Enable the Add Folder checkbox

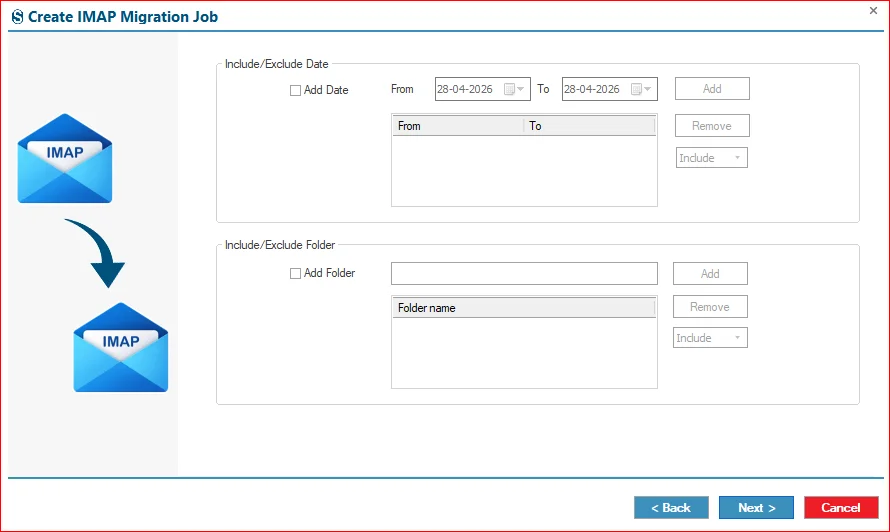coord(295,274)
